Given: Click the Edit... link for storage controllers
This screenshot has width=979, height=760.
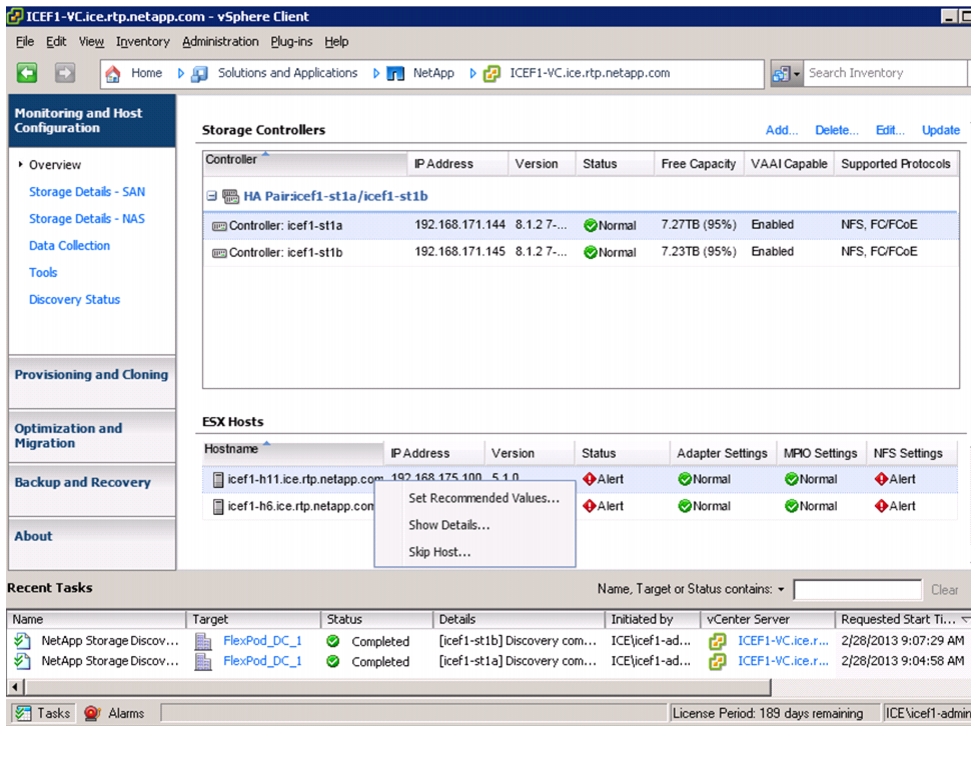Looking at the screenshot, I should click(890, 131).
